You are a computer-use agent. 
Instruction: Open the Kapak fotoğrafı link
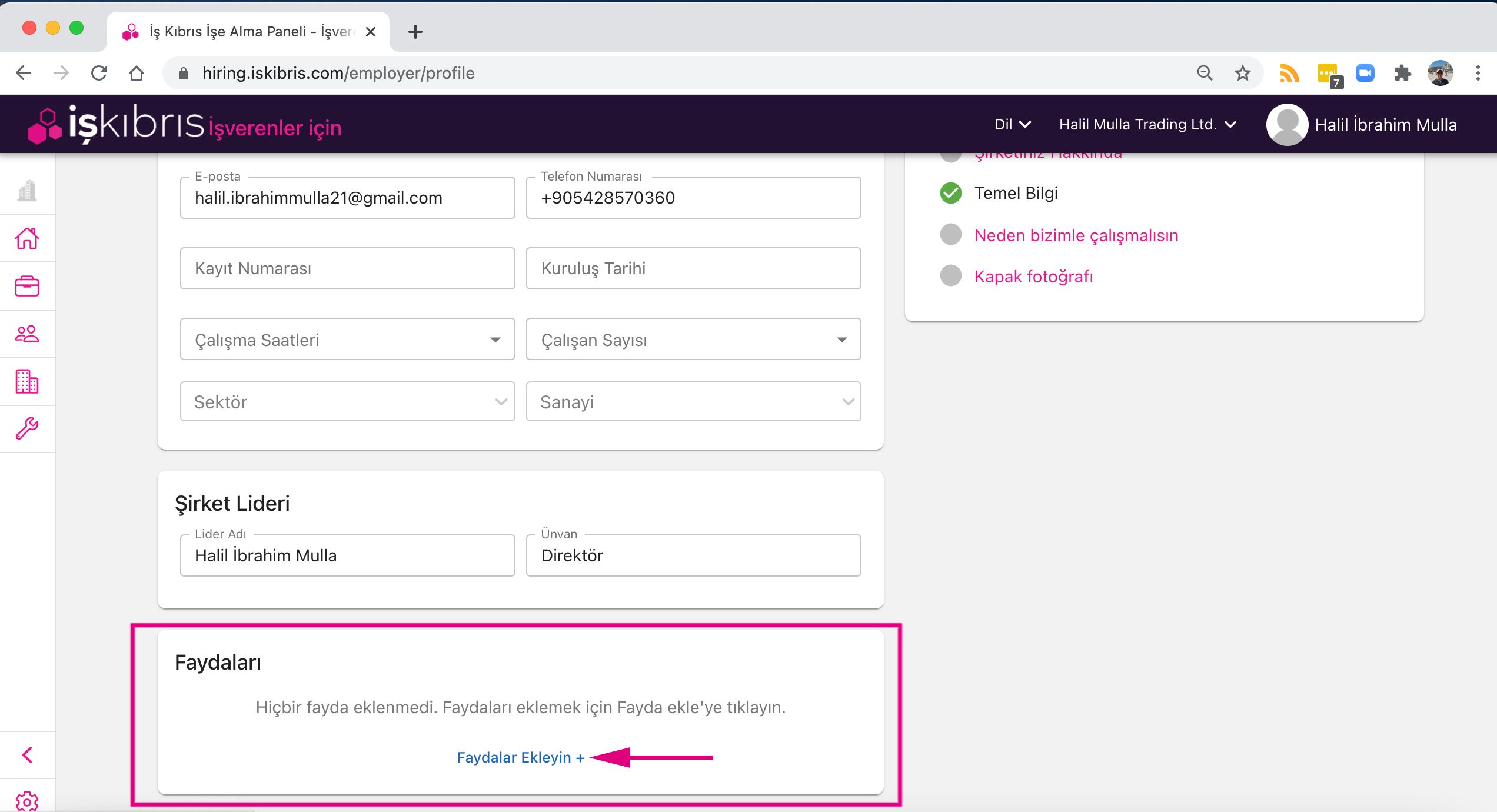(1033, 277)
